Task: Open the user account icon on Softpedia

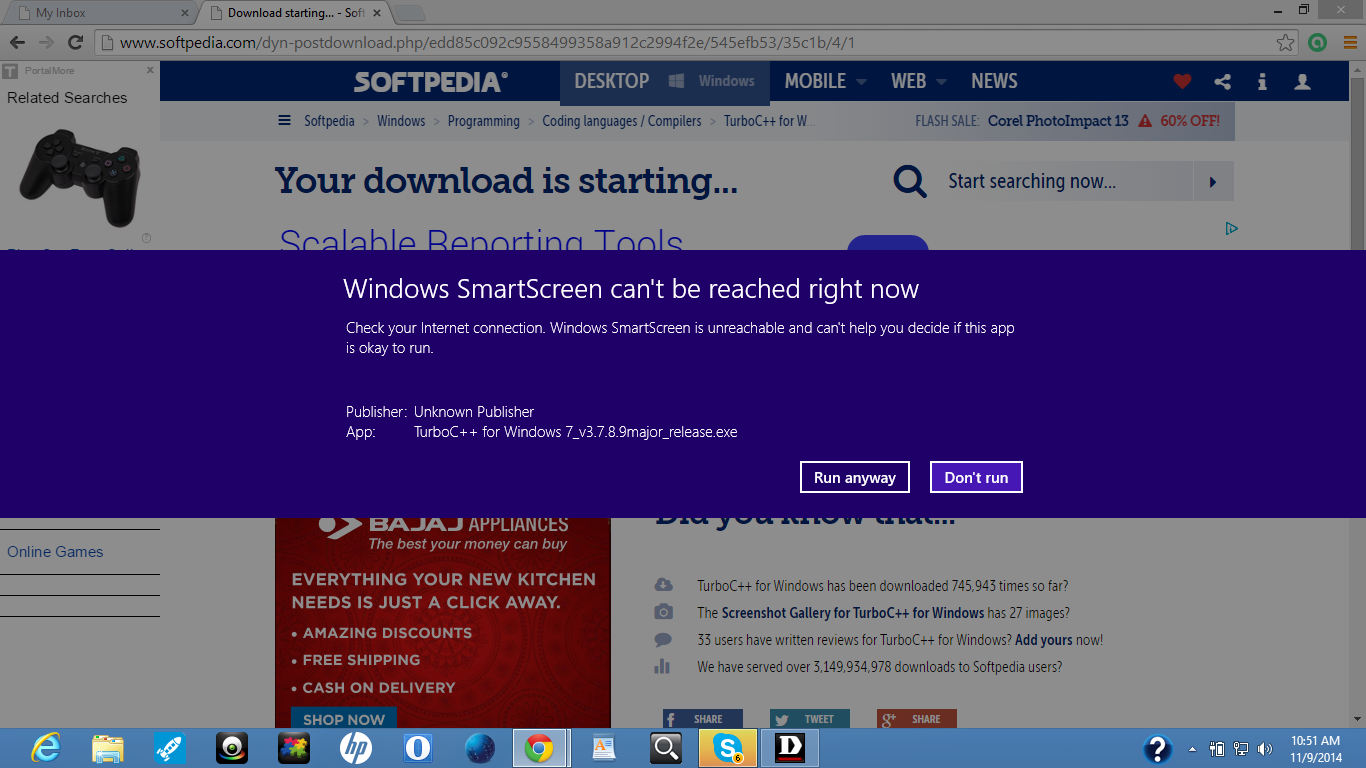Action: (1302, 82)
